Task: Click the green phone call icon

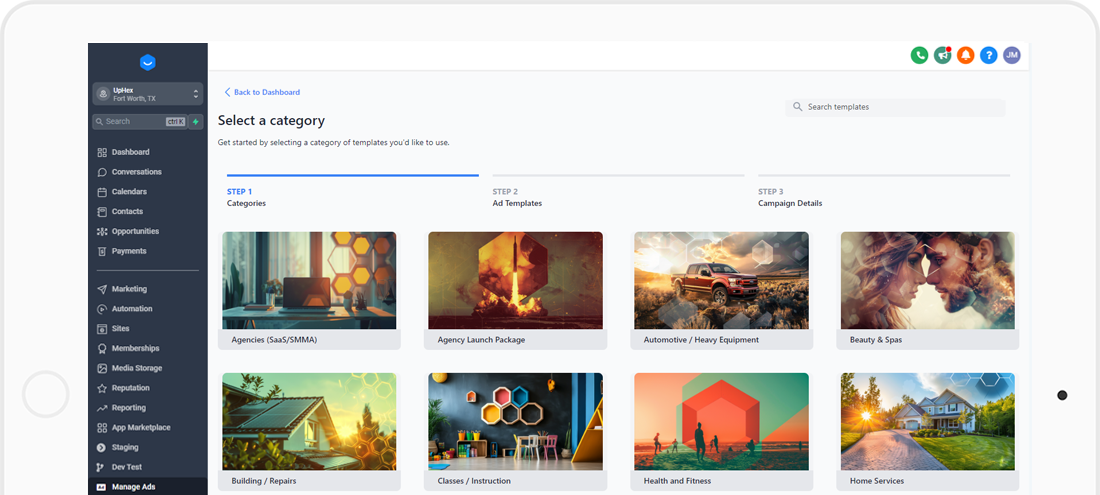Action: tap(919, 56)
